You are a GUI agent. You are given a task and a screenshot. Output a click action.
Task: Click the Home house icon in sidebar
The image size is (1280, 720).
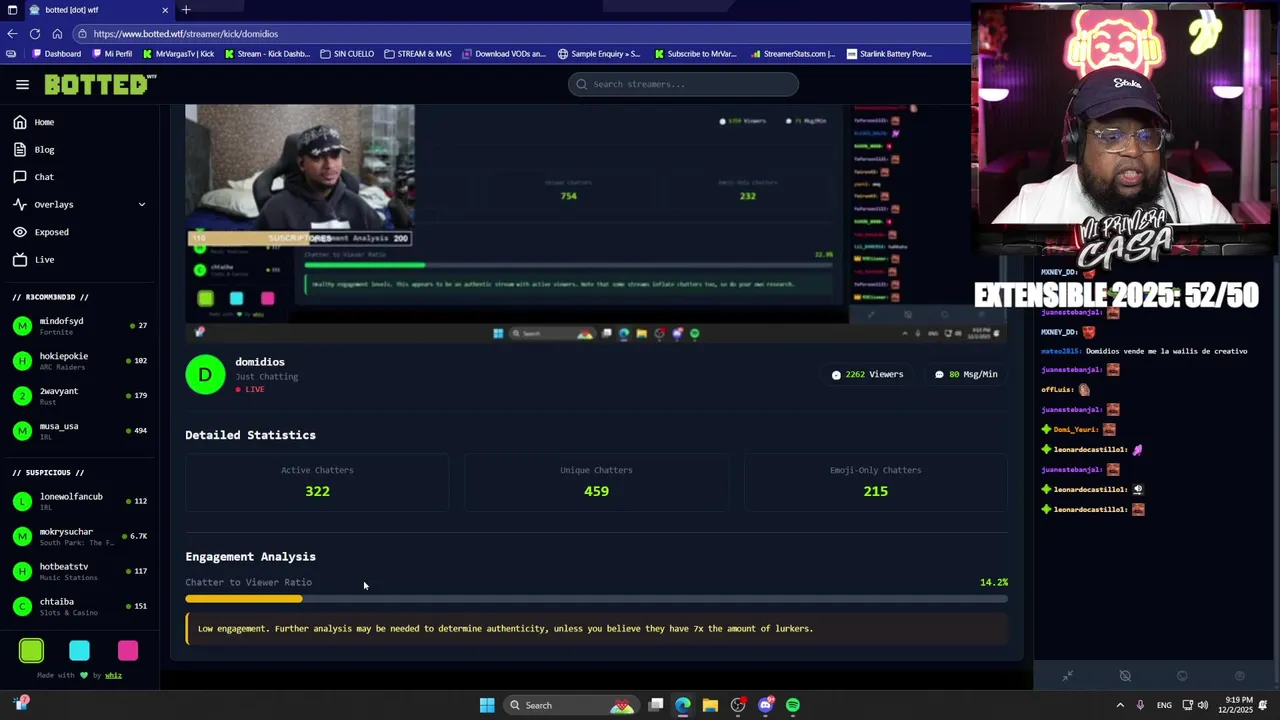[x=20, y=122]
